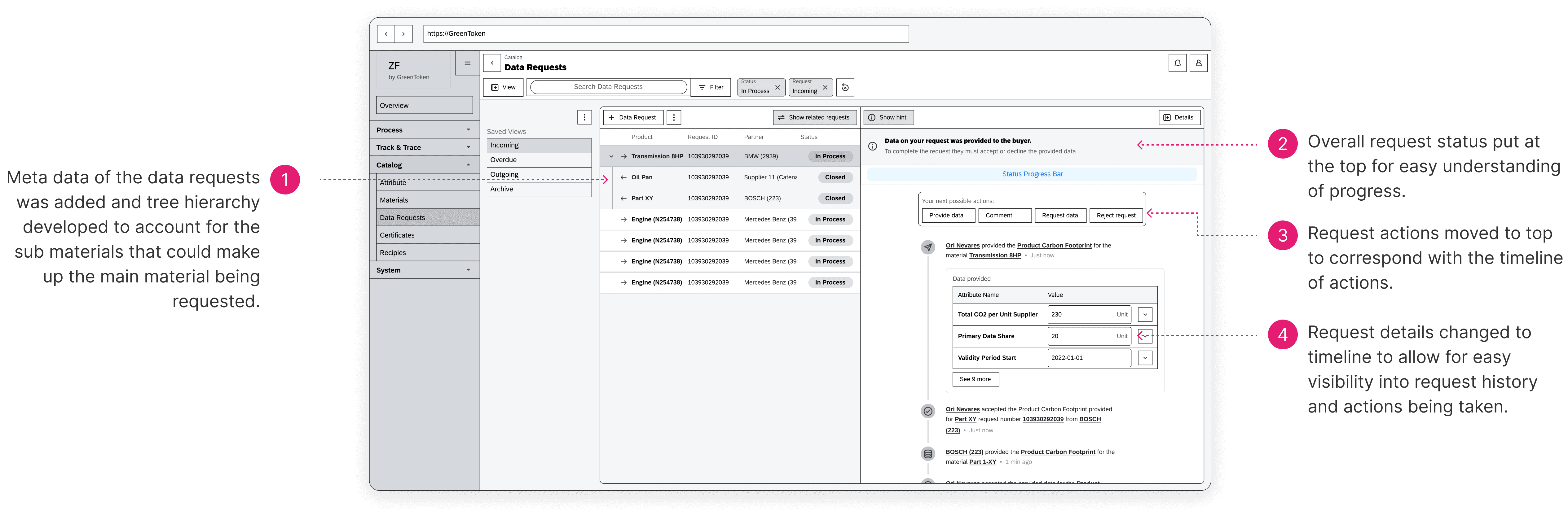Image resolution: width=1568 pixels, height=515 pixels.
Task: Click the paper plane timeline icon
Action: tap(928, 247)
